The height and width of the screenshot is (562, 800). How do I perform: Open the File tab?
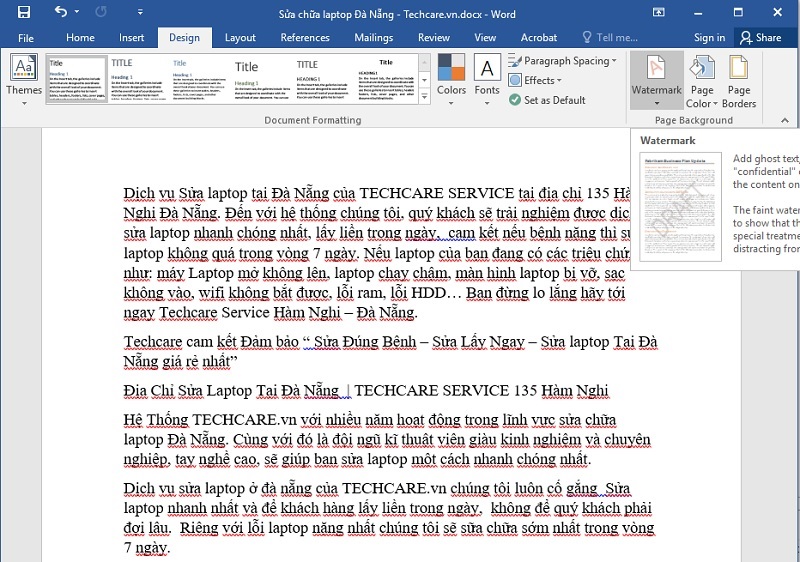[x=26, y=38]
